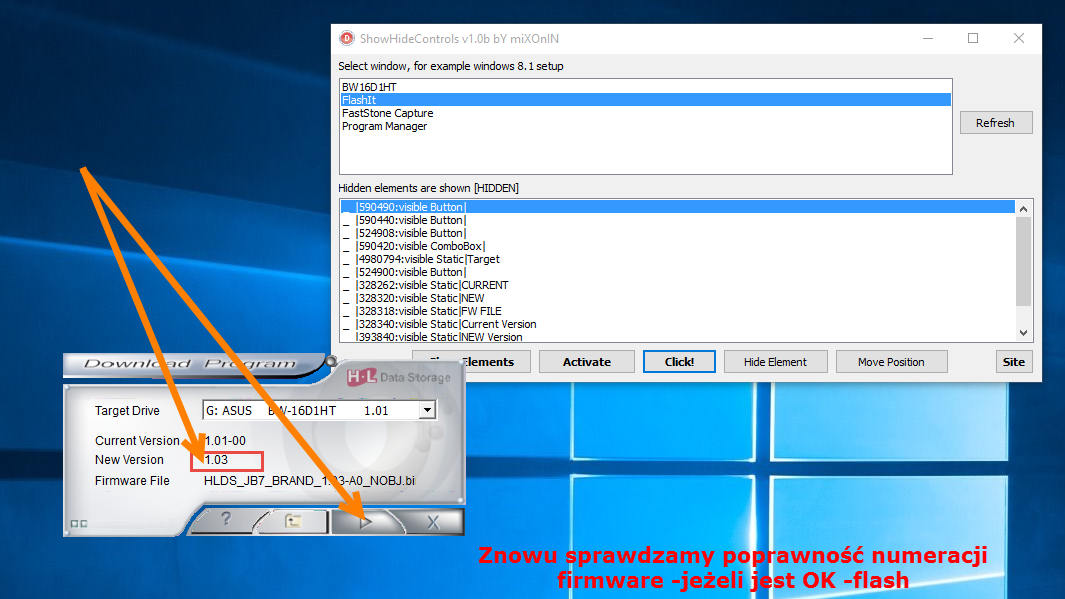1065x599 pixels.
Task: Select element 524900:visible Button
Action: coord(677,272)
